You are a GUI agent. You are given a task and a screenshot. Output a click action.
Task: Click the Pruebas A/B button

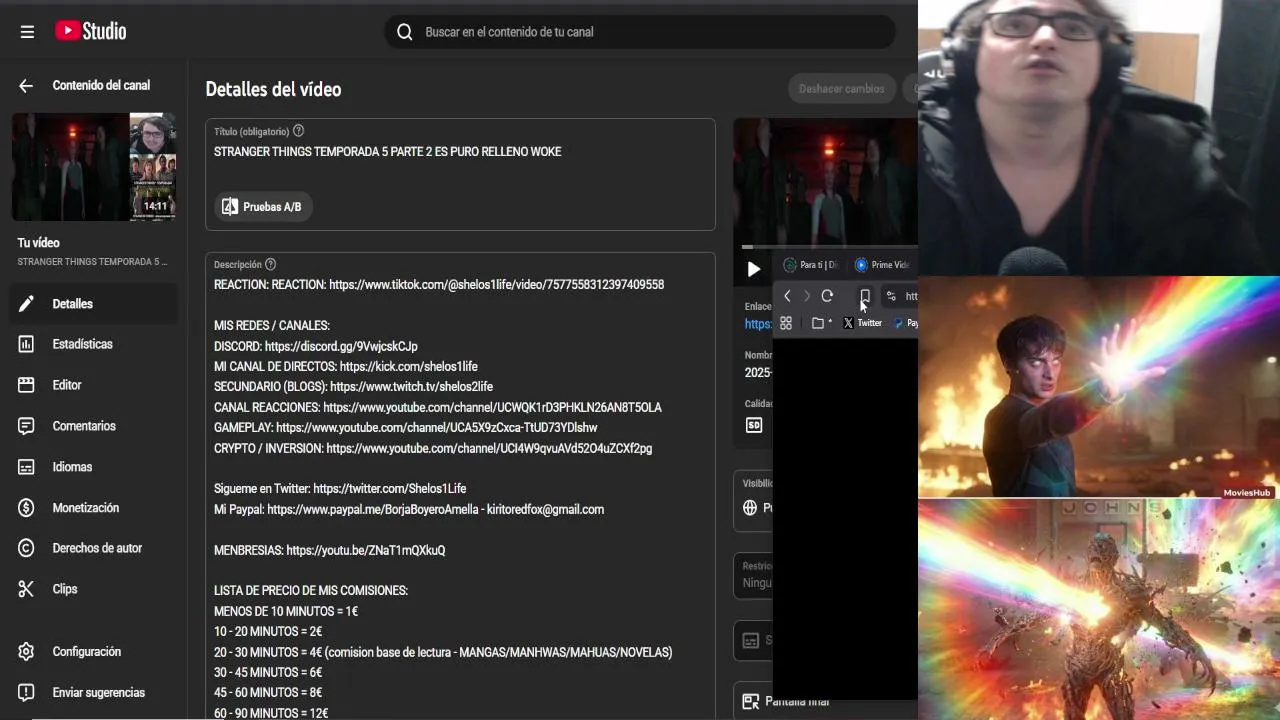[x=263, y=207]
